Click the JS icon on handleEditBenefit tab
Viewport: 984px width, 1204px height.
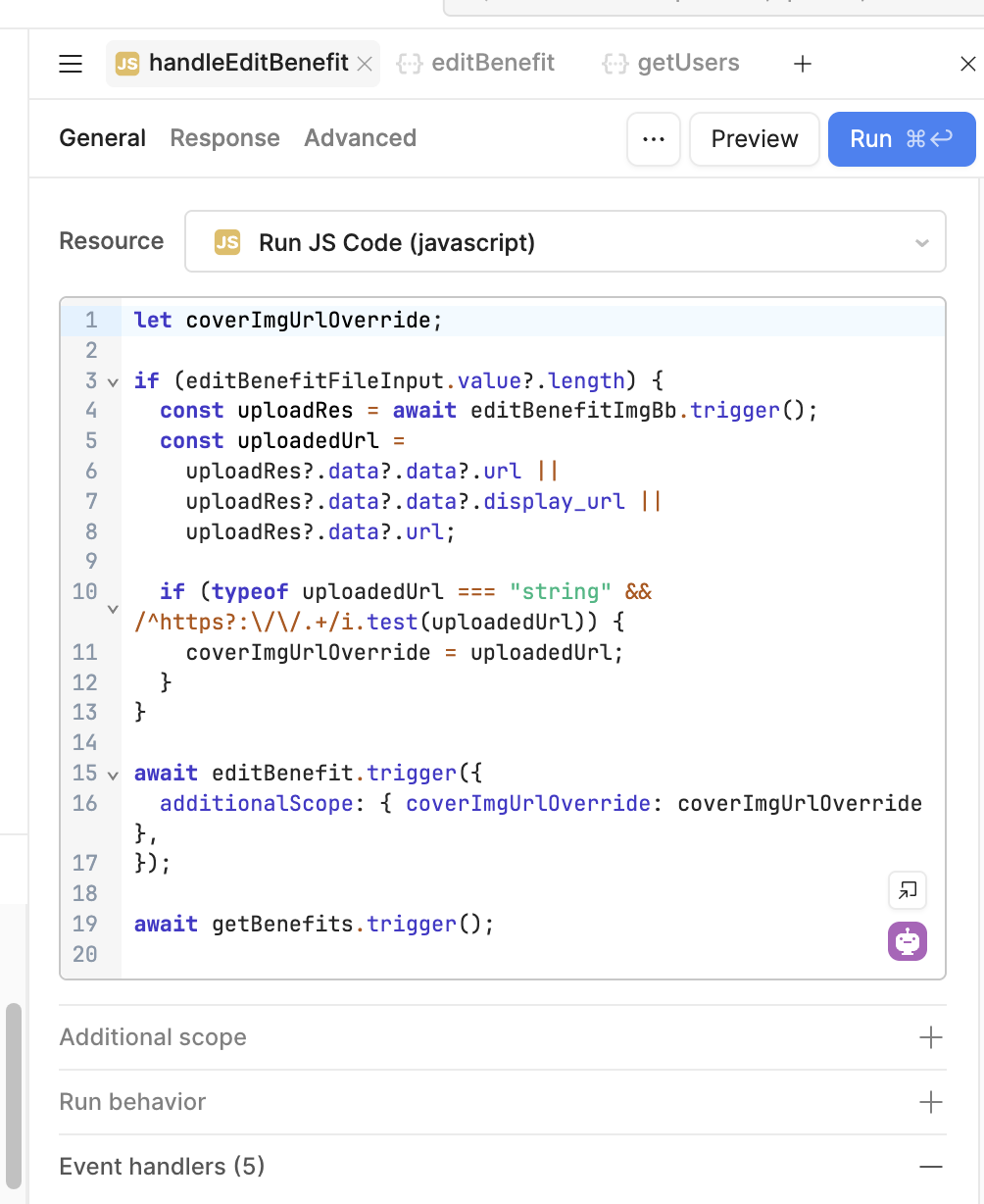point(127,64)
